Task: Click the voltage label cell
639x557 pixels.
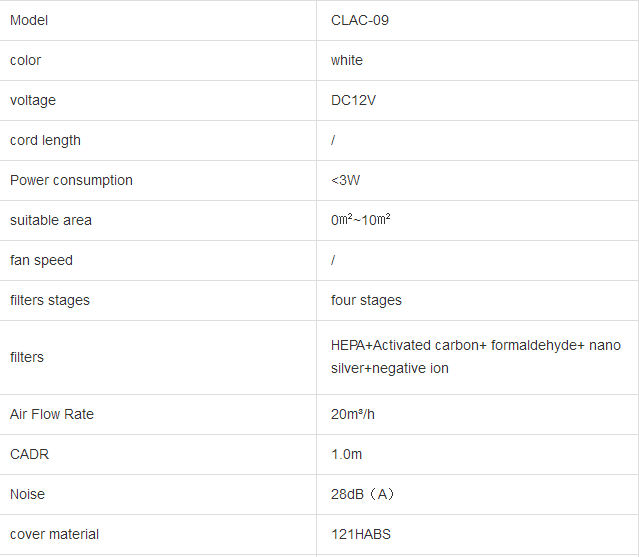Action: pyautogui.click(x=33, y=100)
